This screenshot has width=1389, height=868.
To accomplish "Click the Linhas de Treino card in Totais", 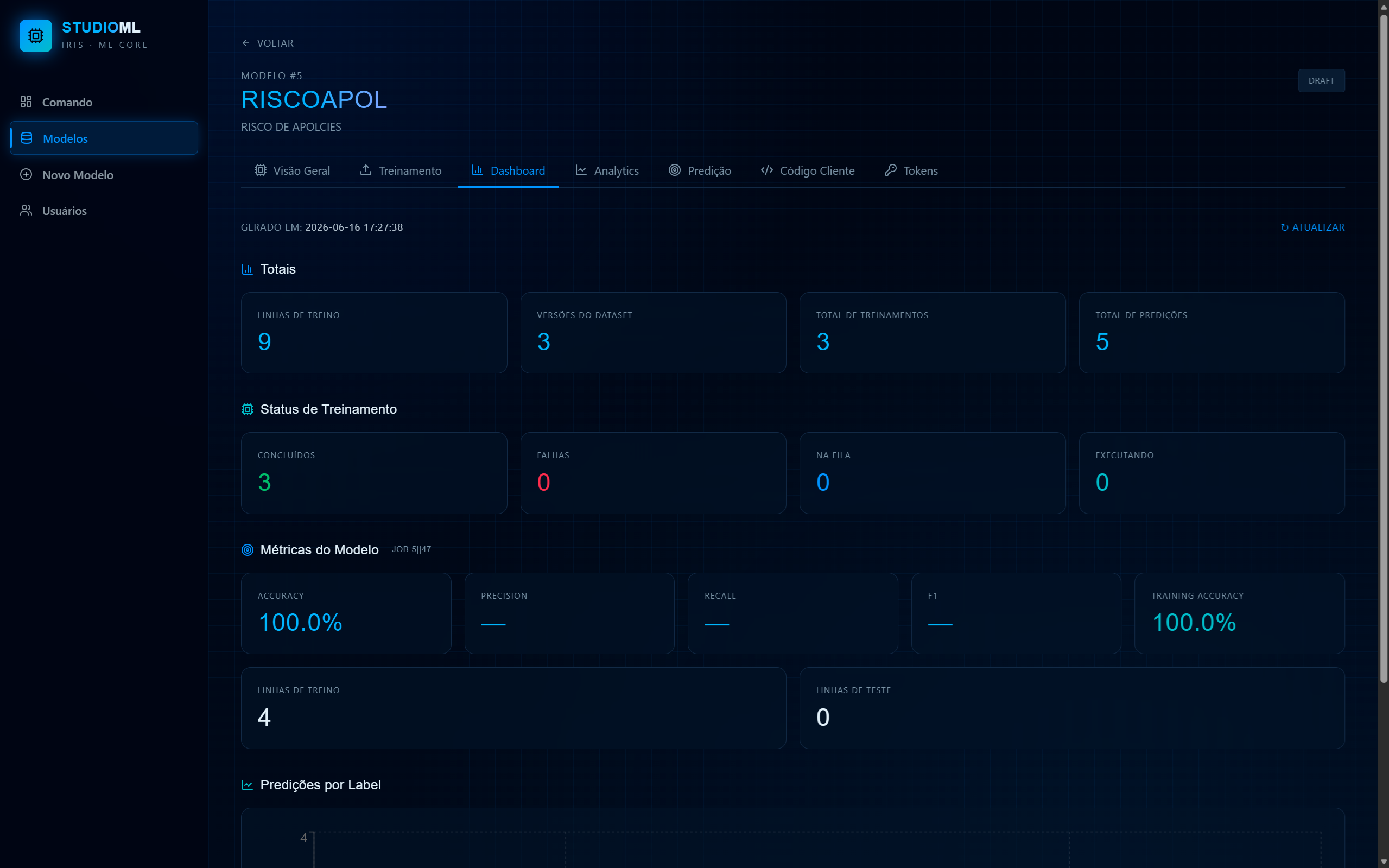I will (374, 333).
